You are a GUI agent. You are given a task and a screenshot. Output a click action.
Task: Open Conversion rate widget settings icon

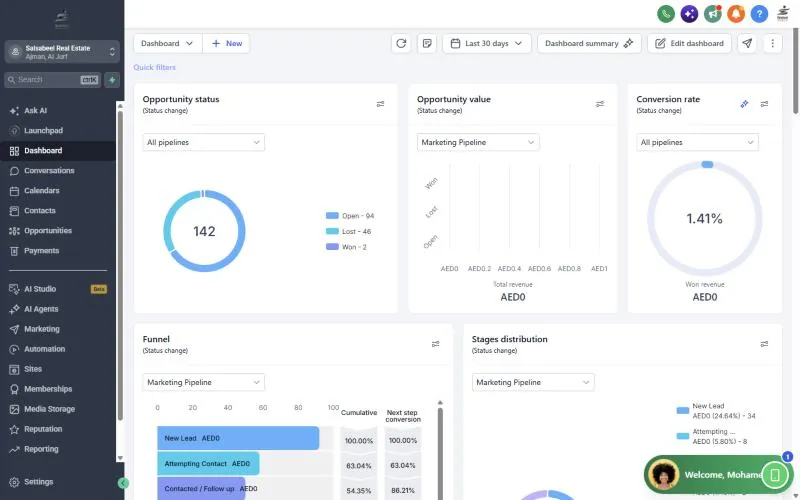(764, 104)
